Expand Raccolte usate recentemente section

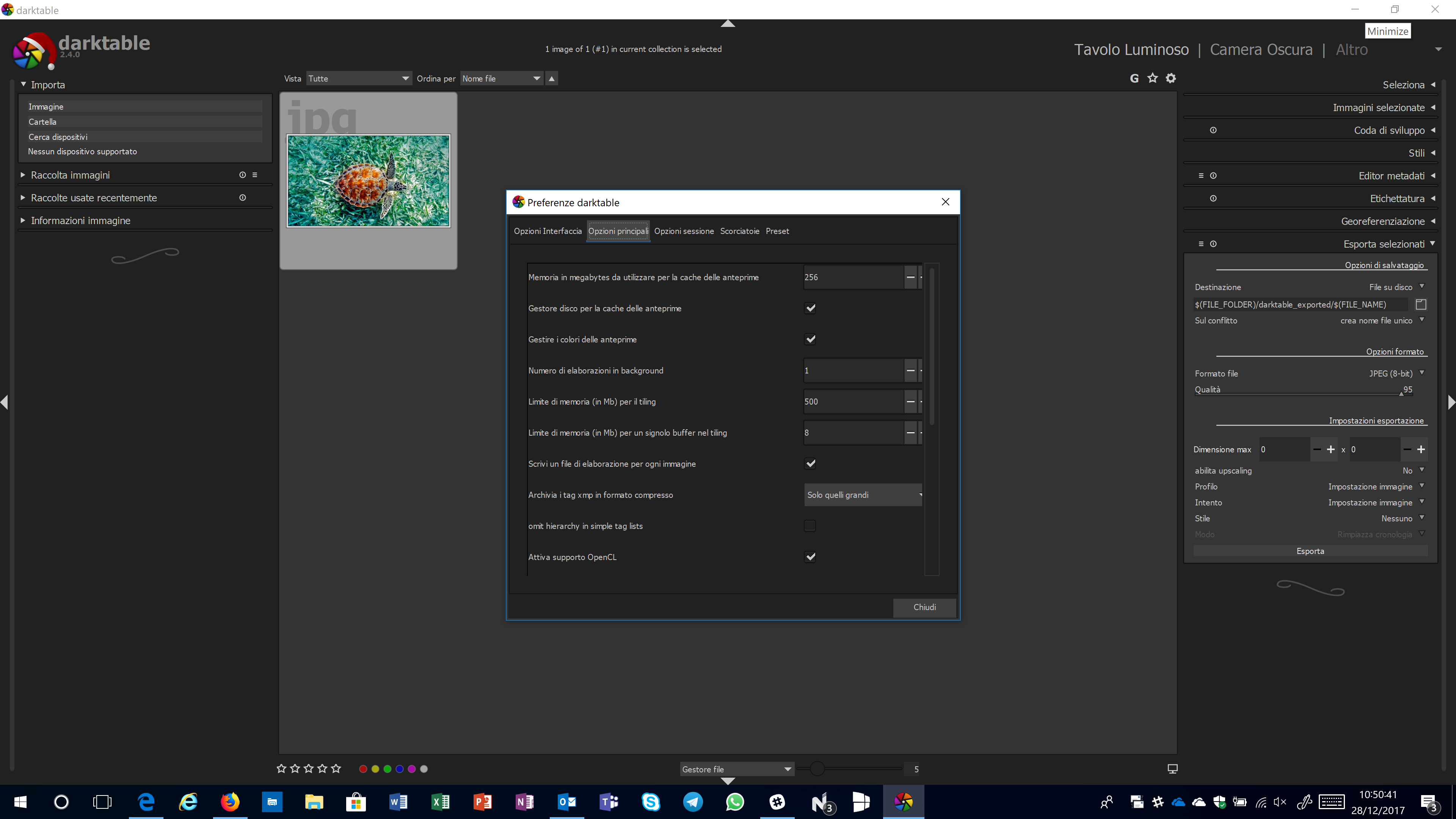click(x=22, y=197)
